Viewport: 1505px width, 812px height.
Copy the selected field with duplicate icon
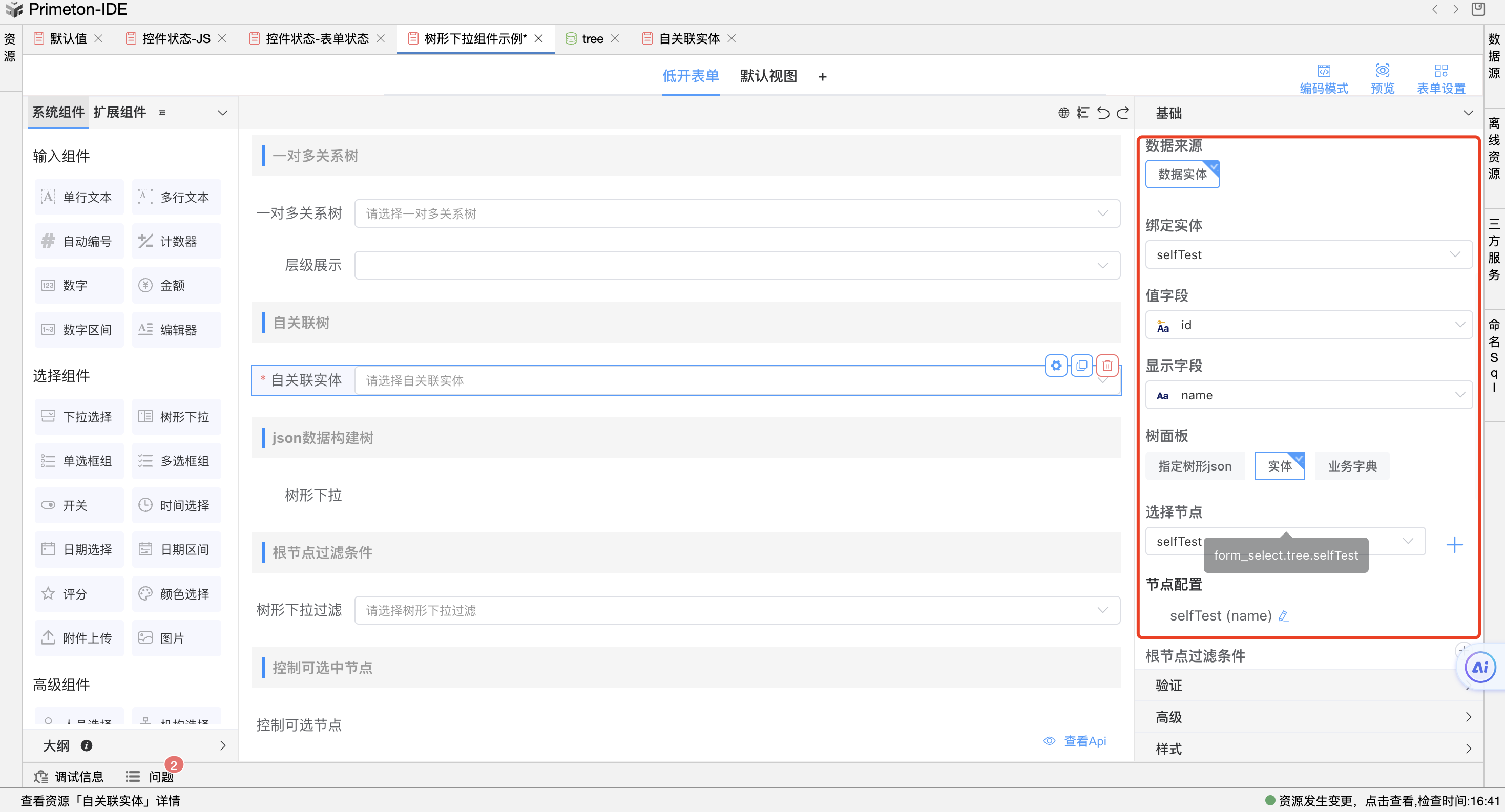[x=1081, y=366]
